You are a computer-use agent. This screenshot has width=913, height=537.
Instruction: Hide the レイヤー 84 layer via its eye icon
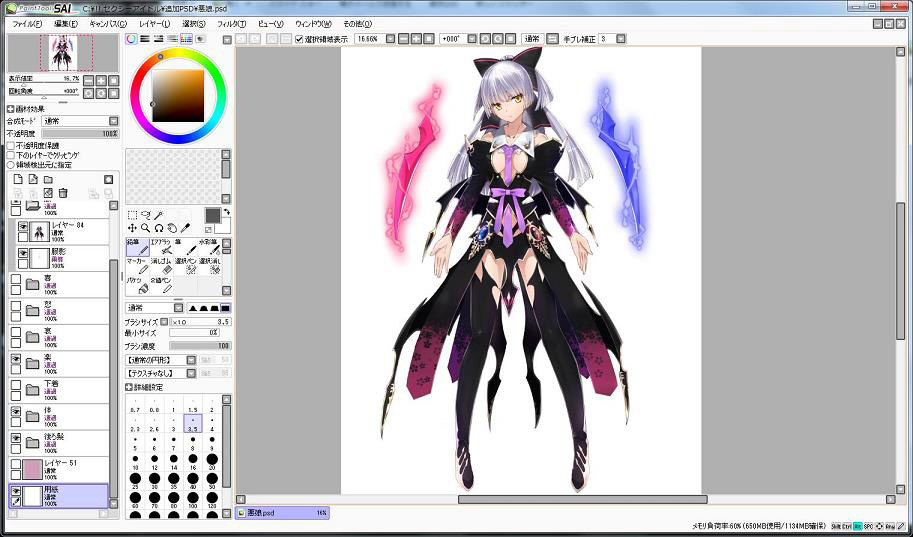(23, 227)
